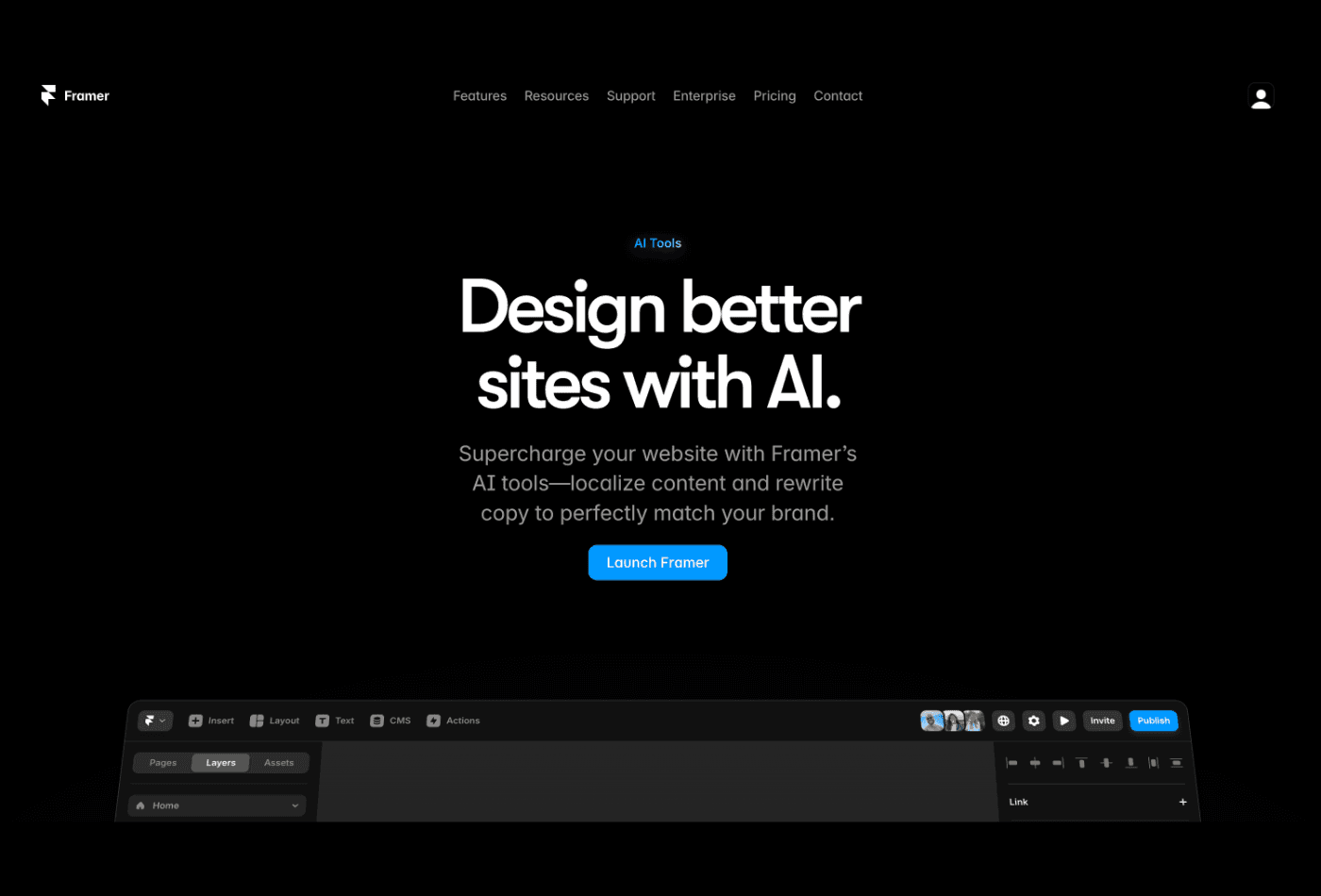Select the Text tool
Image resolution: width=1321 pixels, height=896 pixels.
point(335,721)
